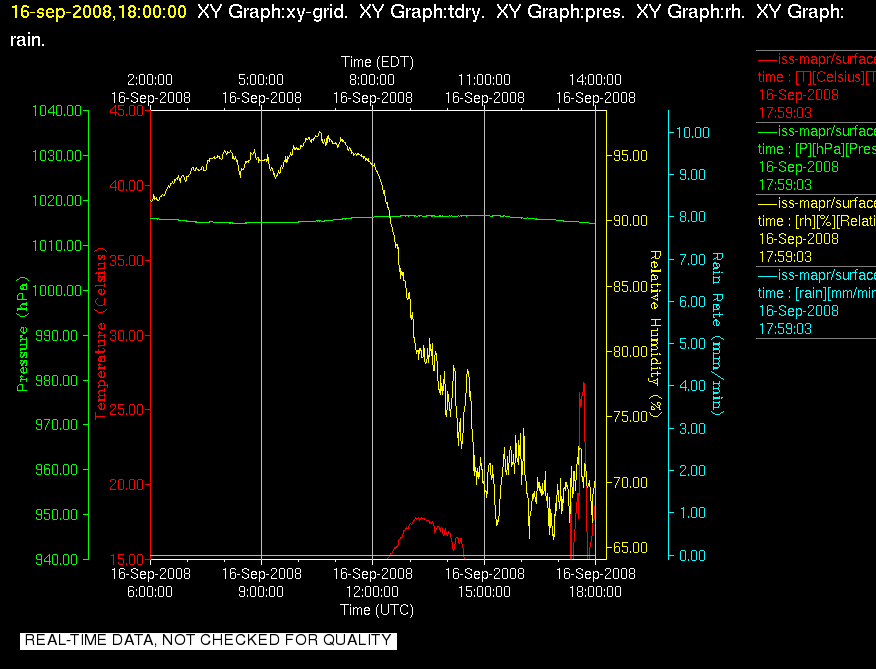Select the cyan rain rate legend entry
The image size is (876, 669).
816,302
